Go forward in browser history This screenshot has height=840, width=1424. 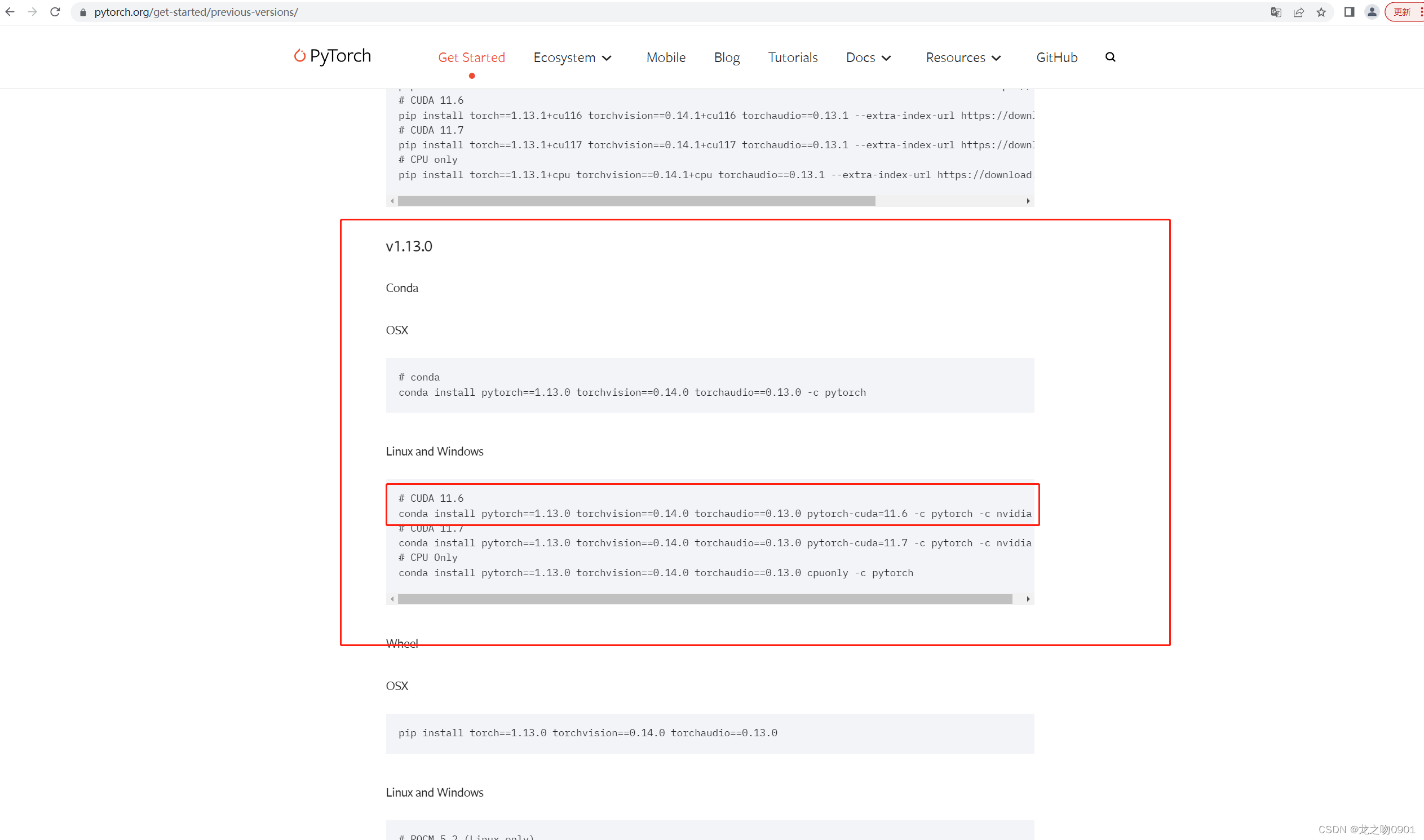click(32, 12)
